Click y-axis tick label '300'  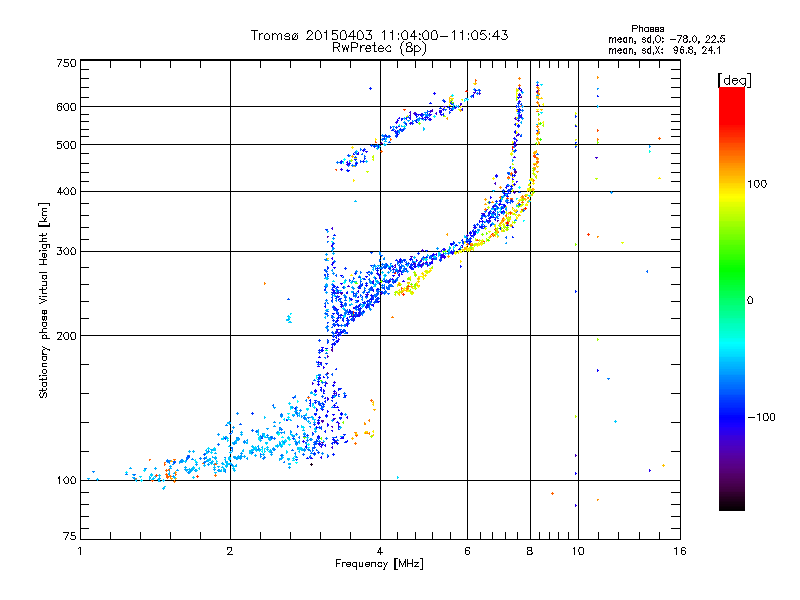tap(66, 252)
